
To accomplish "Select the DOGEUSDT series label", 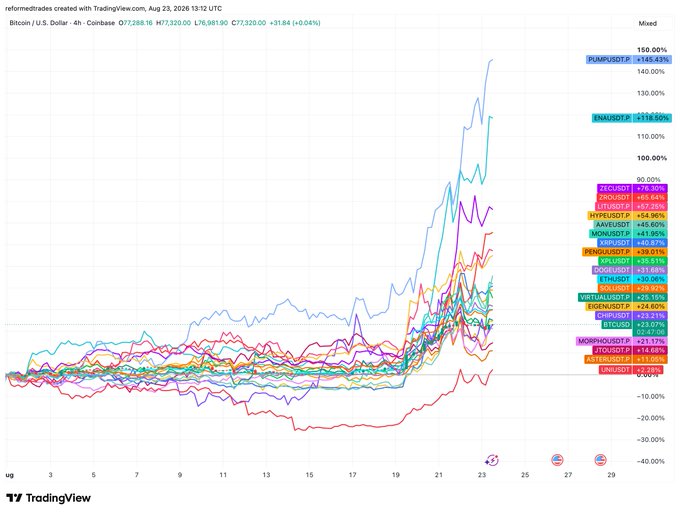I will point(611,270).
